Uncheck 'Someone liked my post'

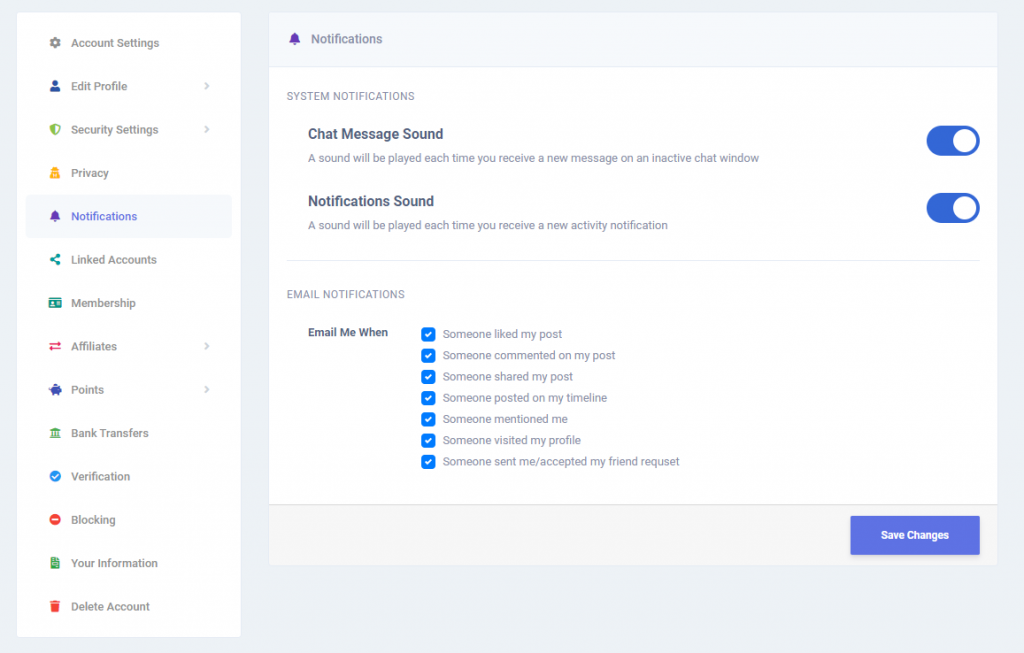[x=428, y=334]
